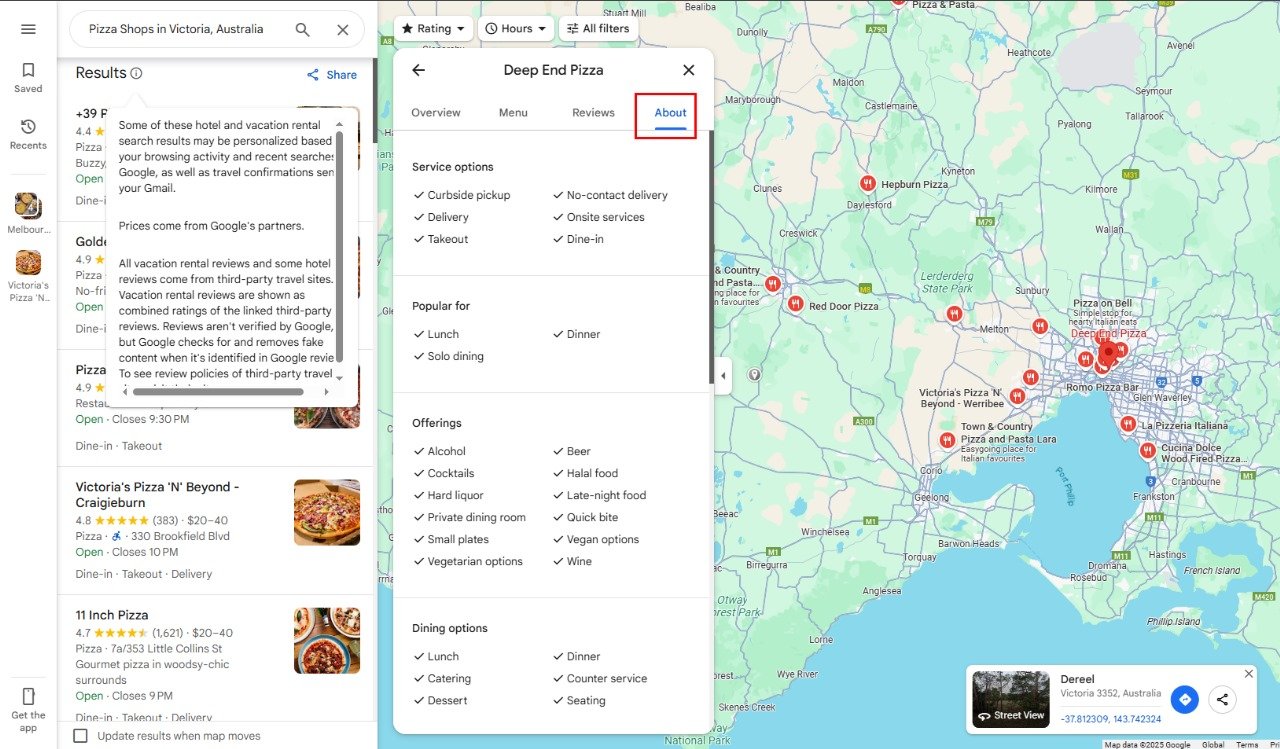Click the Dereel coordinates link
Screen dimensions: 1280x749
(1111, 719)
